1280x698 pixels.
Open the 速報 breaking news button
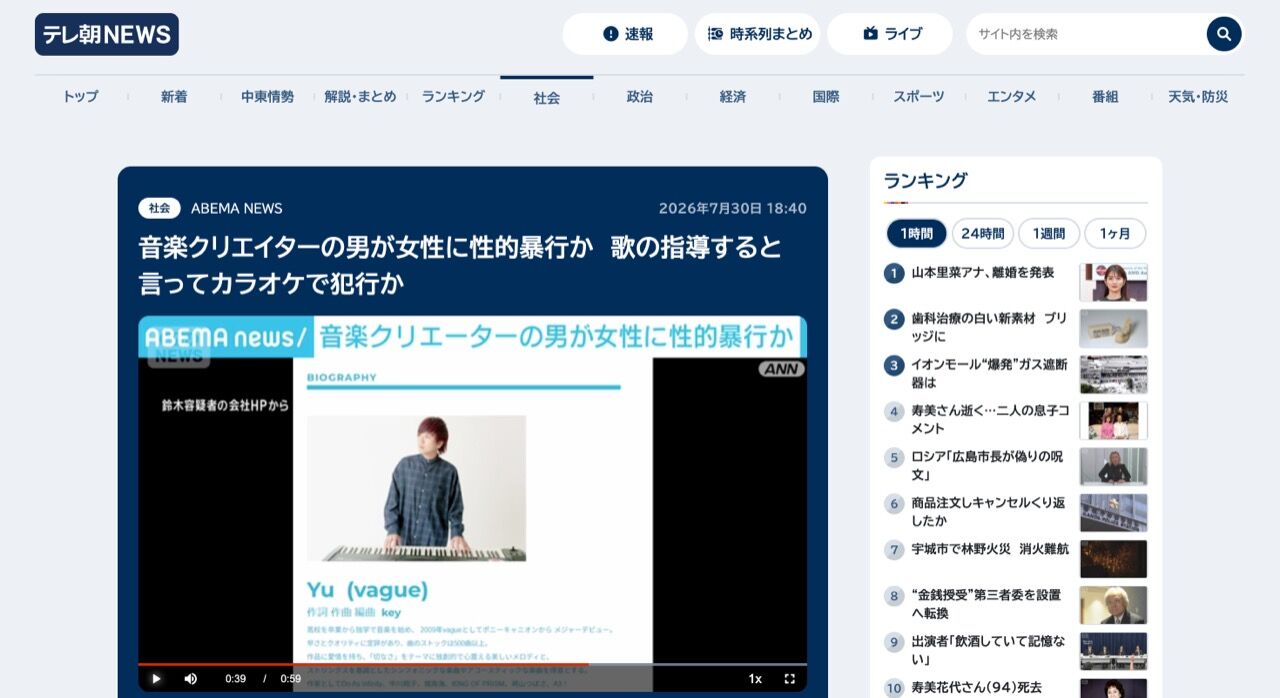(x=625, y=34)
